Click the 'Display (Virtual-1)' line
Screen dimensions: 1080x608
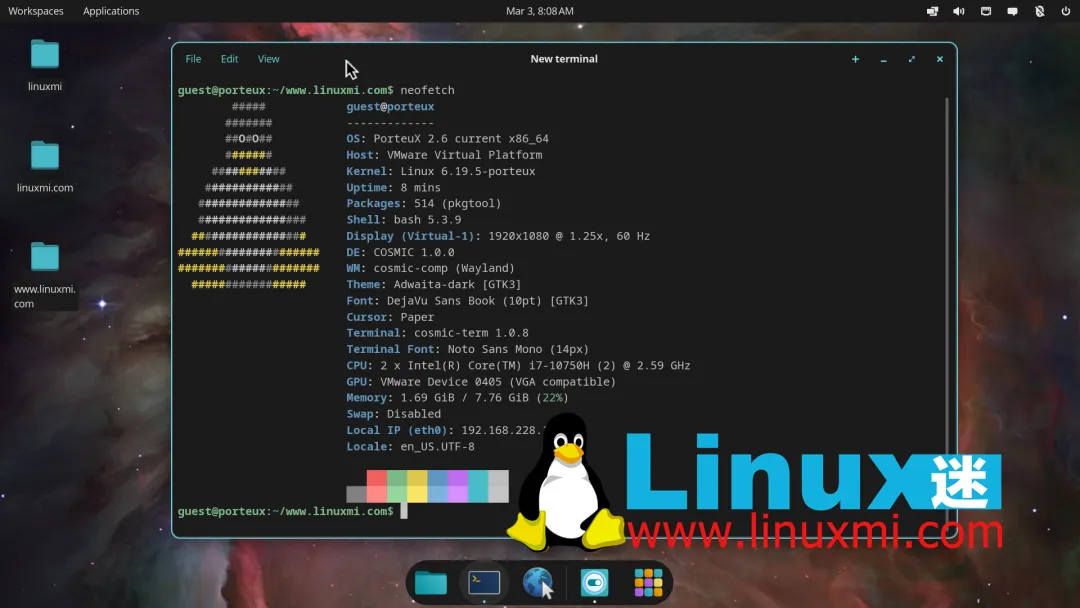click(498, 236)
